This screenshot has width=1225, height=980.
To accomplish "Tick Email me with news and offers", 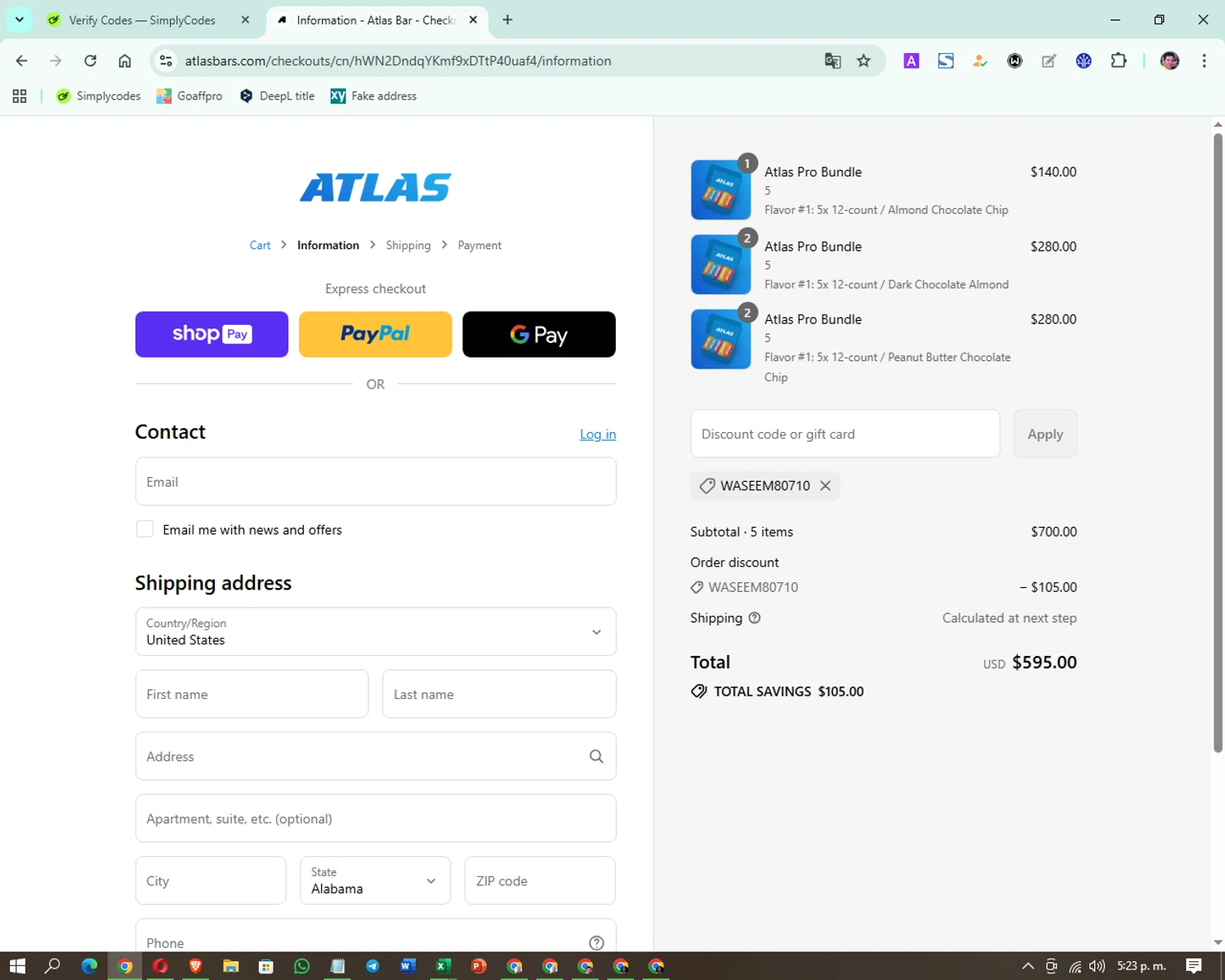I will pyautogui.click(x=145, y=529).
